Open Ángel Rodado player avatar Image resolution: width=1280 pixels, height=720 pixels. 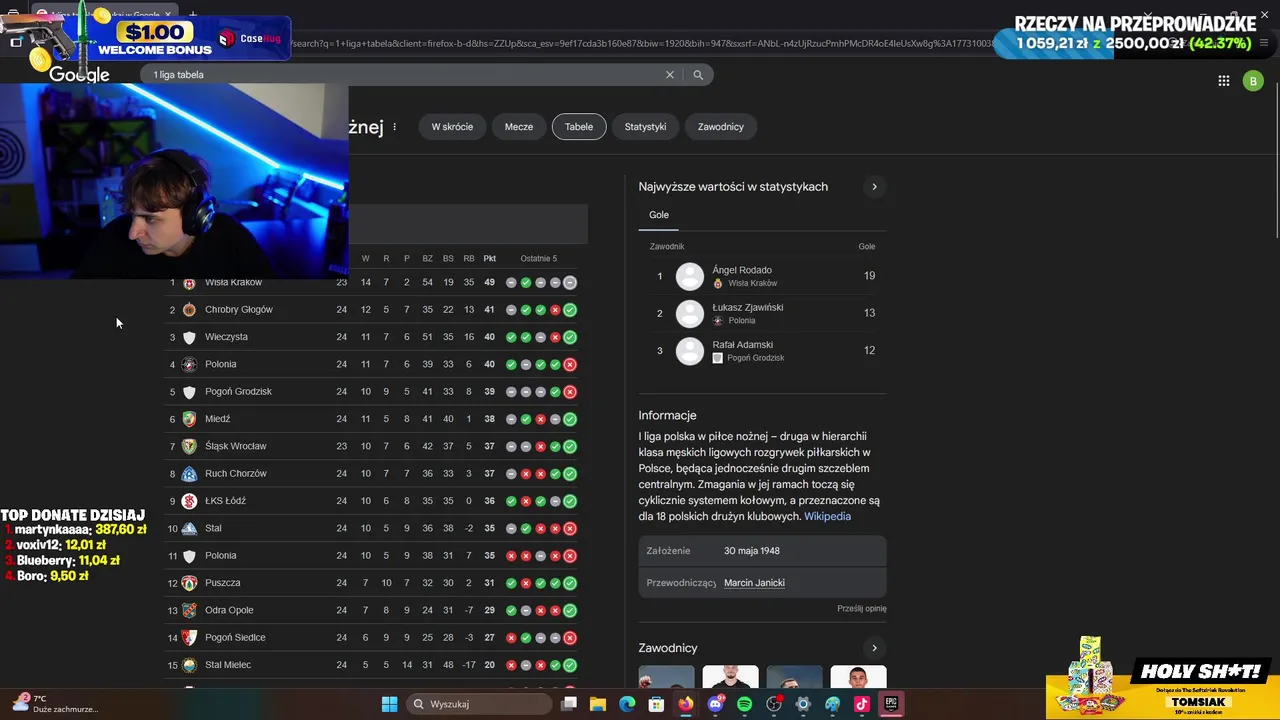[x=690, y=277]
